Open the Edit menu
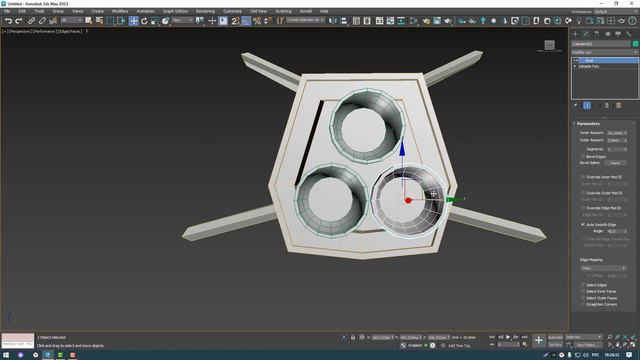This screenshot has height=360, width=640. pyautogui.click(x=22, y=11)
